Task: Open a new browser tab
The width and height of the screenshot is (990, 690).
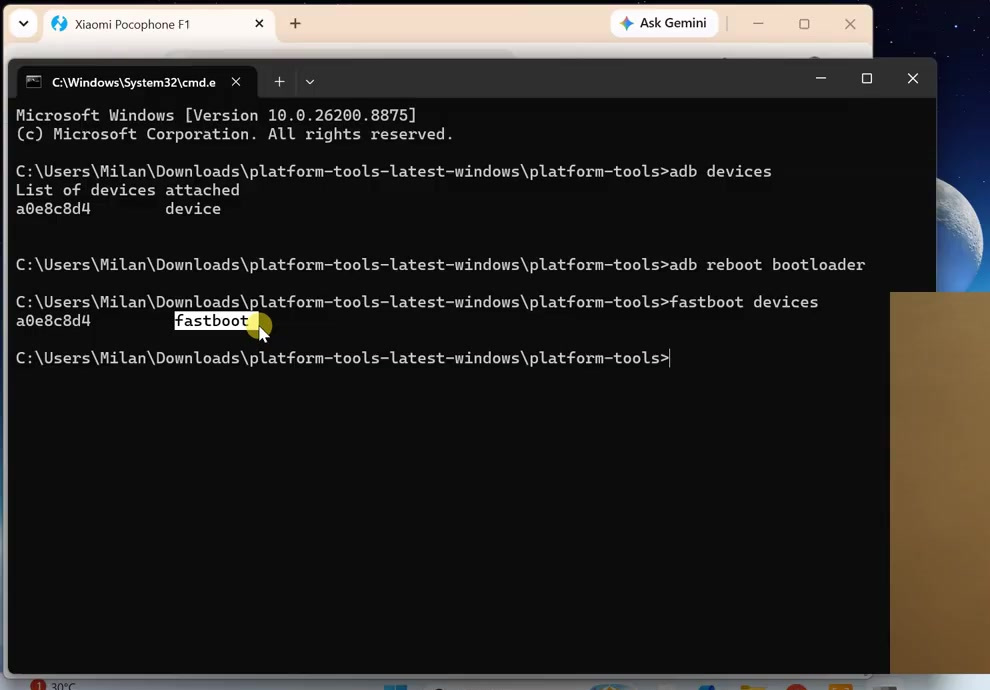Action: [295, 24]
